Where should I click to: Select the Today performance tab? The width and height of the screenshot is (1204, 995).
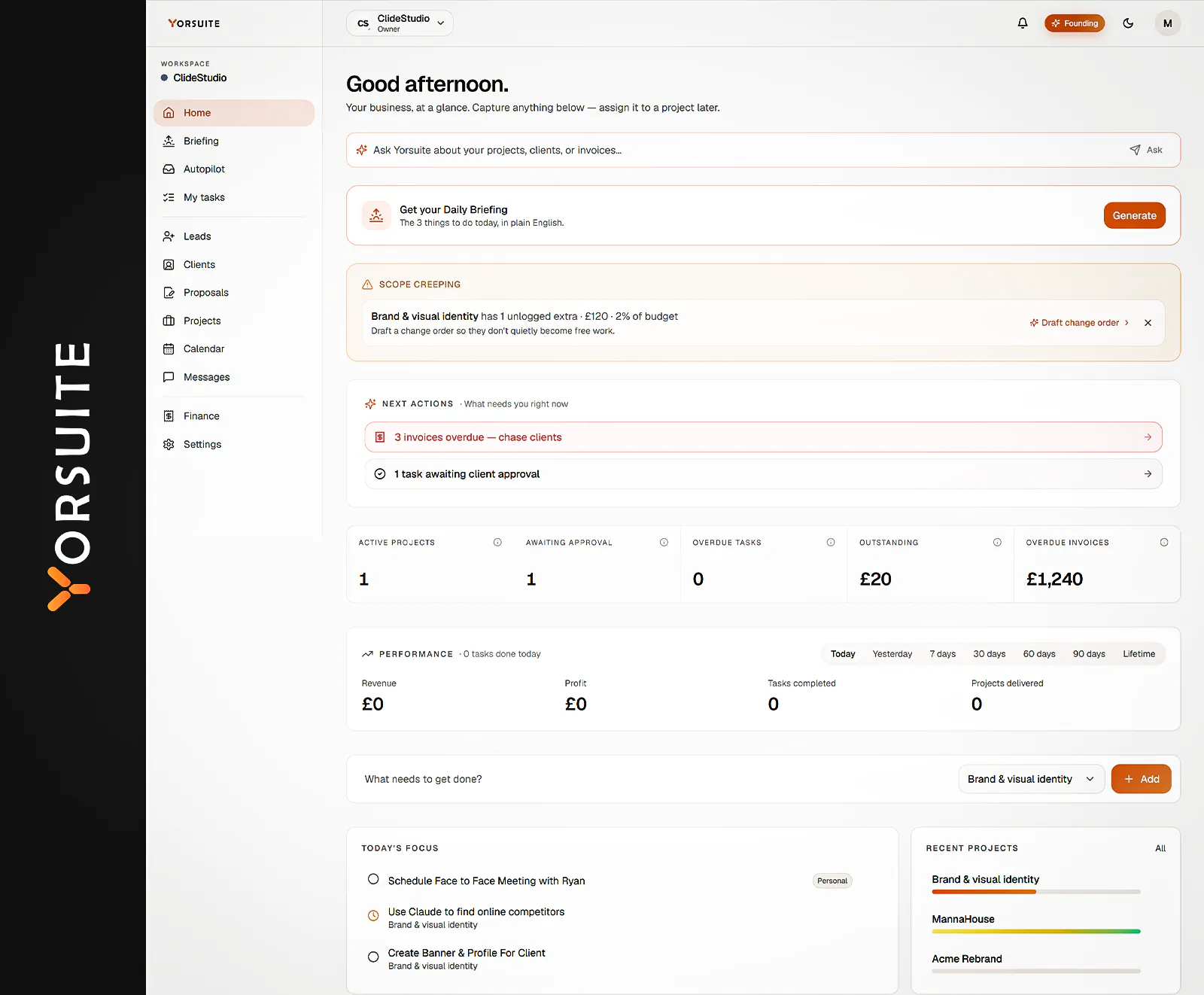[843, 654]
